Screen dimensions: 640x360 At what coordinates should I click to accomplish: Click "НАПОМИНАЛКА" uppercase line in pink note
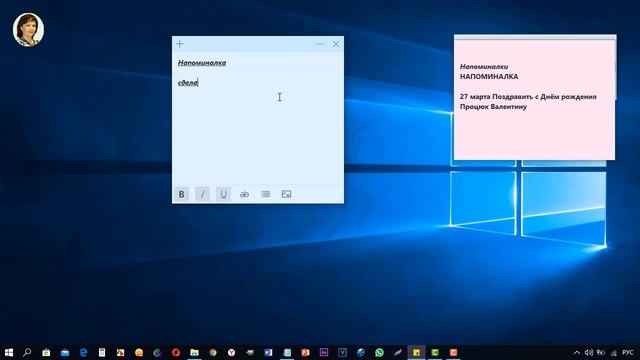(x=489, y=76)
